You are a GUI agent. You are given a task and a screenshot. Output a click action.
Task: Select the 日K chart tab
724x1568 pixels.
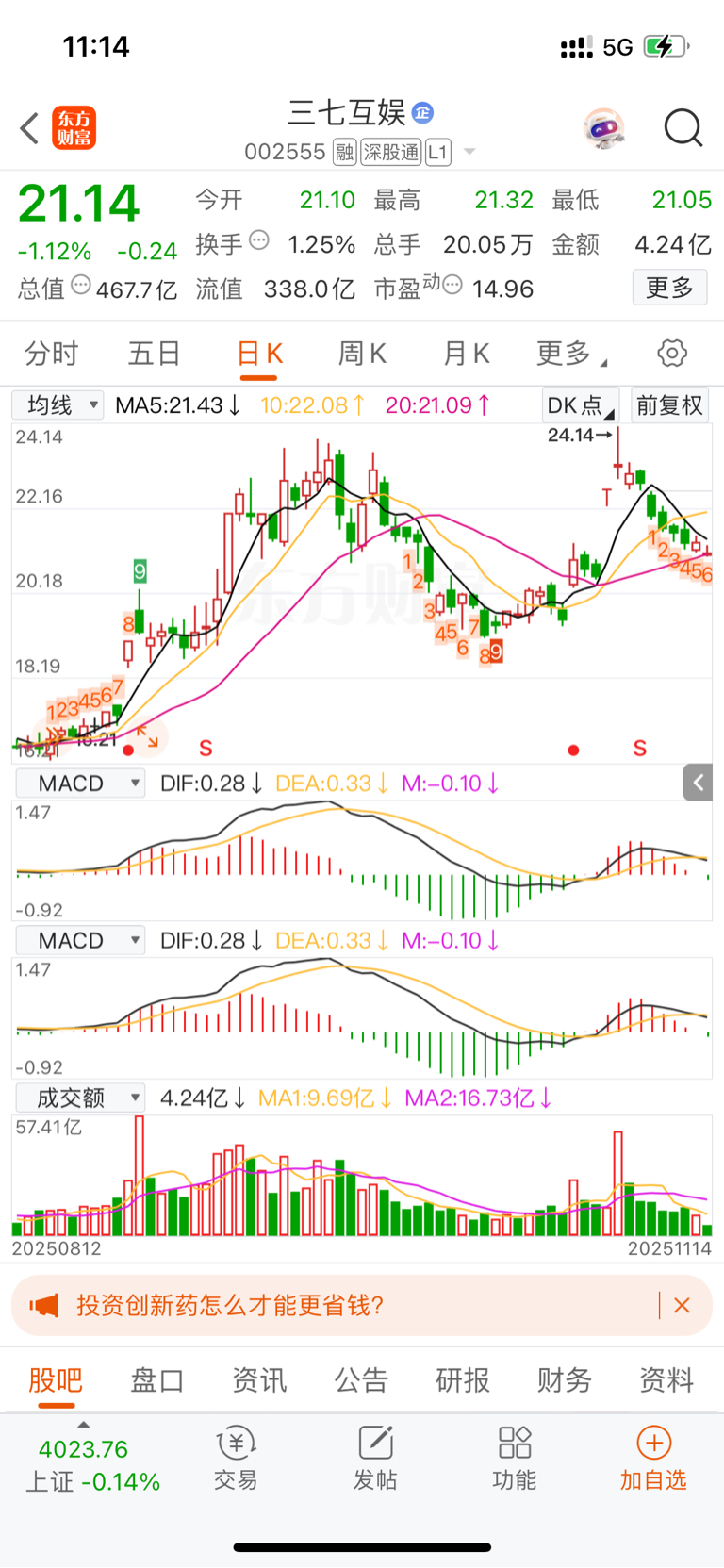(260, 354)
